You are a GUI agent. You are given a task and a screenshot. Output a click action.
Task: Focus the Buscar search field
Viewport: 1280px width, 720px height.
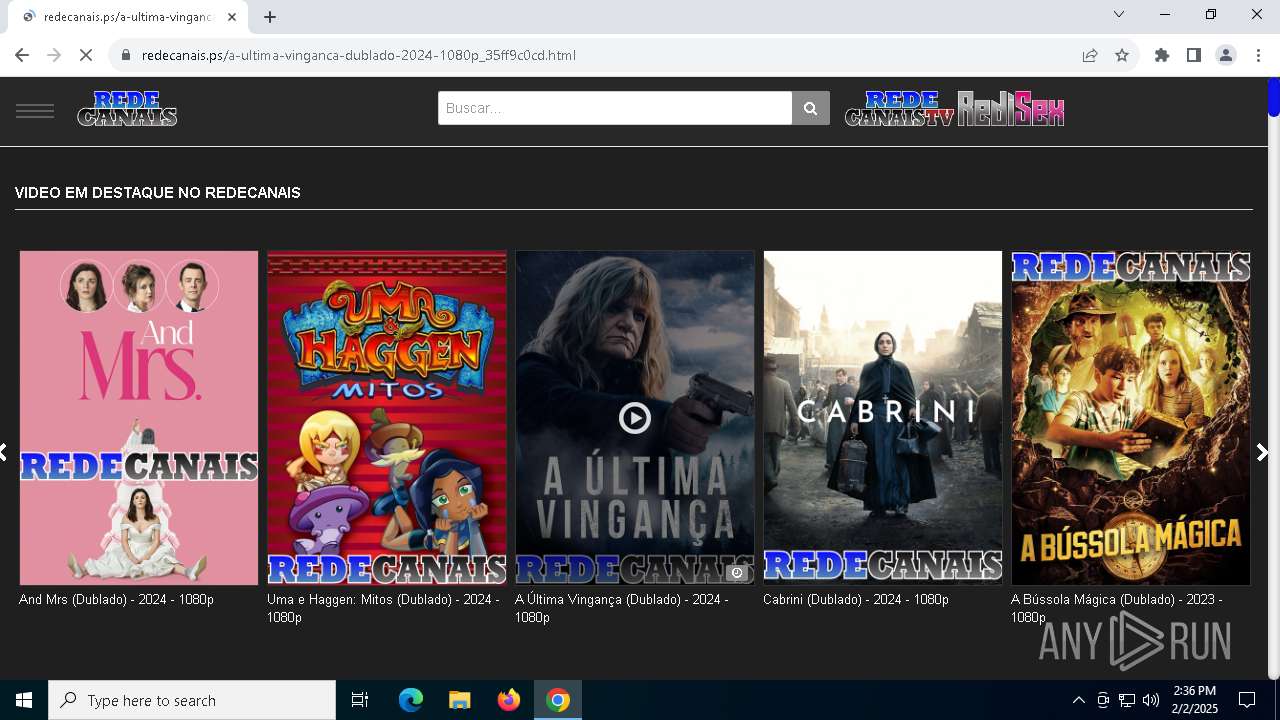615,108
